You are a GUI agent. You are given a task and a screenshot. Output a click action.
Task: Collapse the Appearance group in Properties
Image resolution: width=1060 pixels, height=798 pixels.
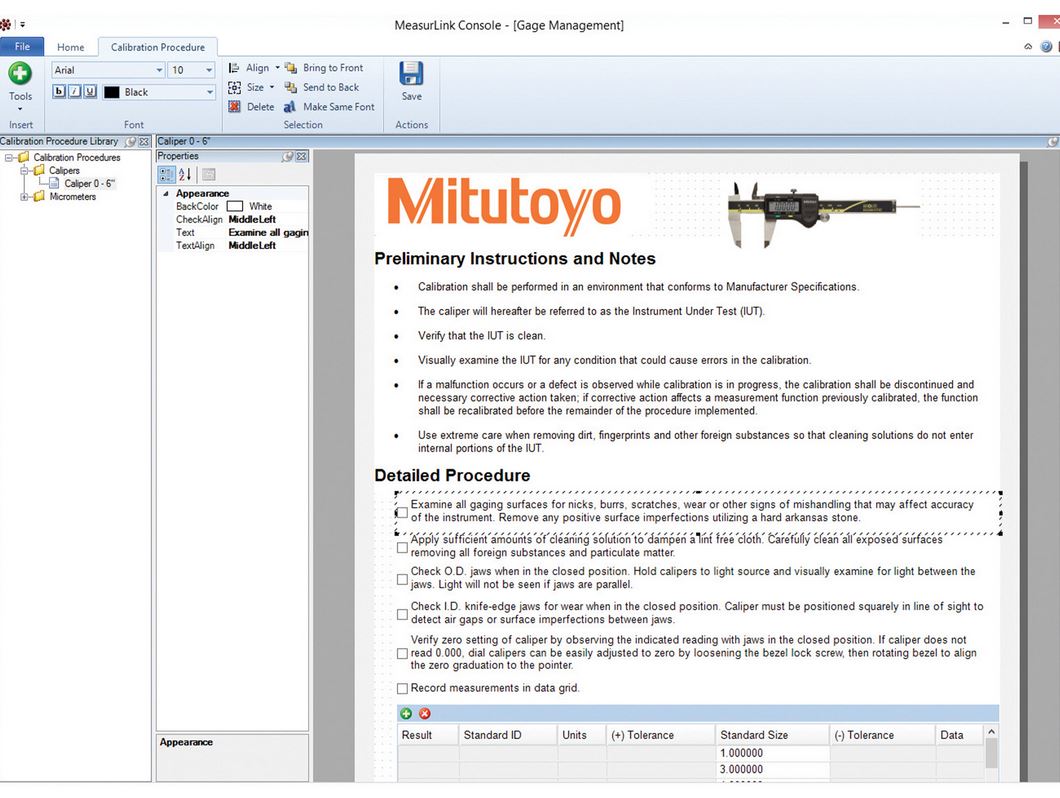point(168,193)
